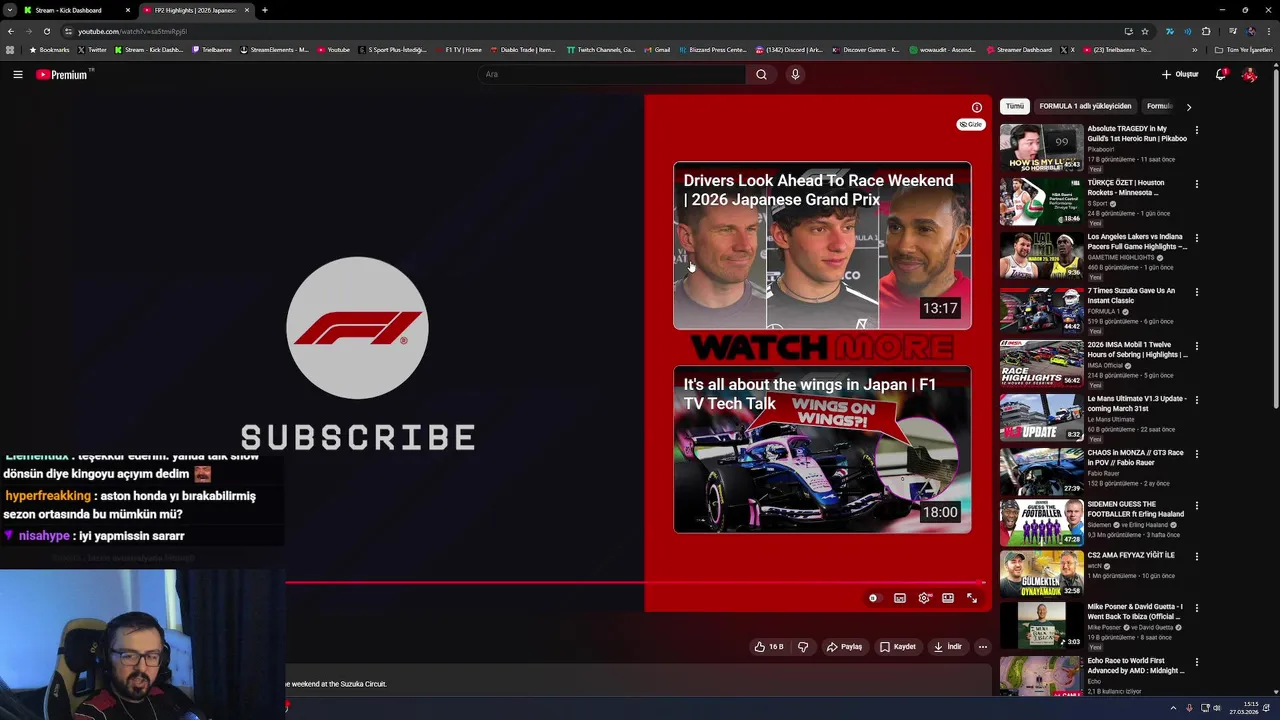Open the bookmarks apps grid icon
Image resolution: width=1280 pixels, height=720 pixels.
(x=10, y=50)
